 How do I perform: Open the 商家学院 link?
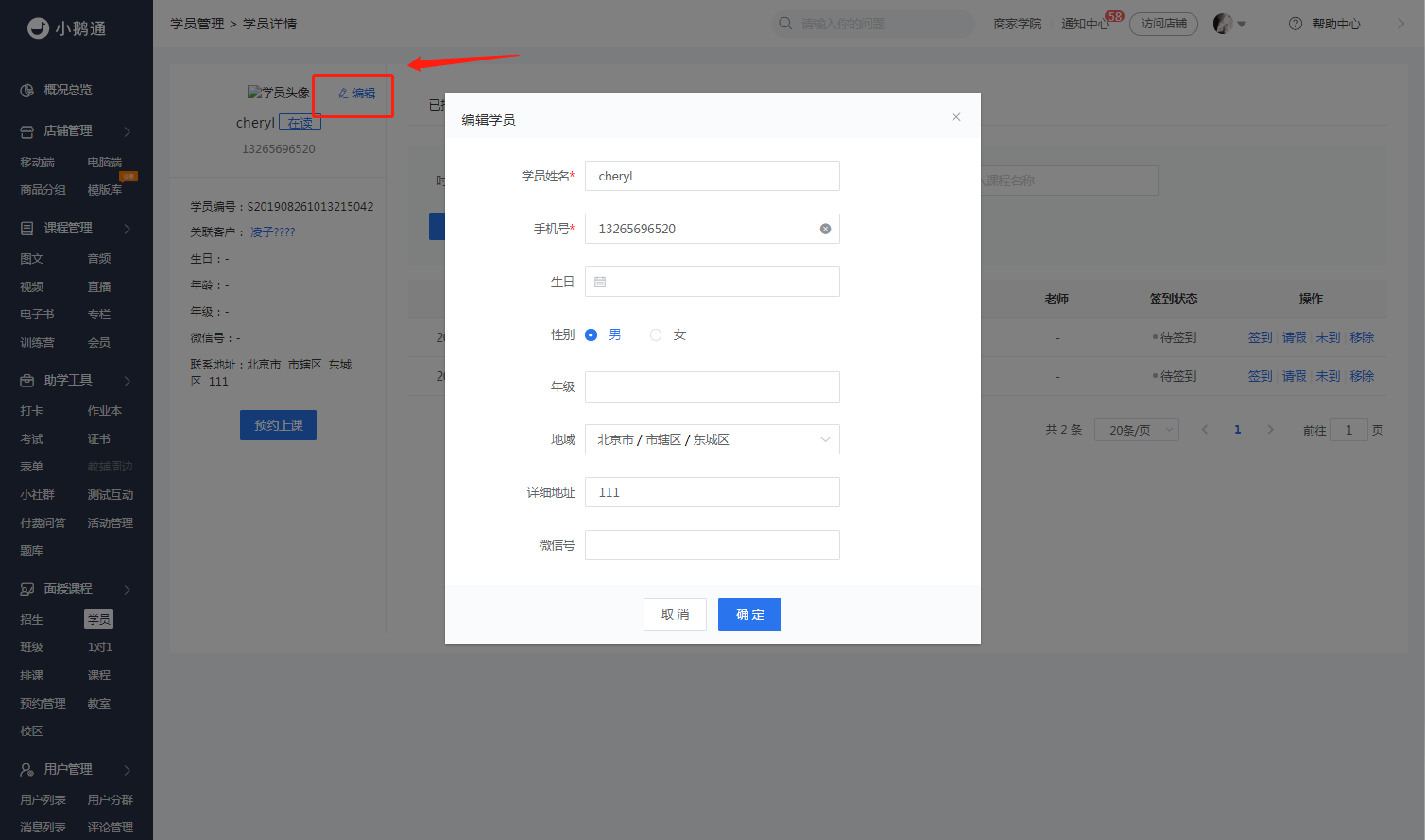point(1018,24)
